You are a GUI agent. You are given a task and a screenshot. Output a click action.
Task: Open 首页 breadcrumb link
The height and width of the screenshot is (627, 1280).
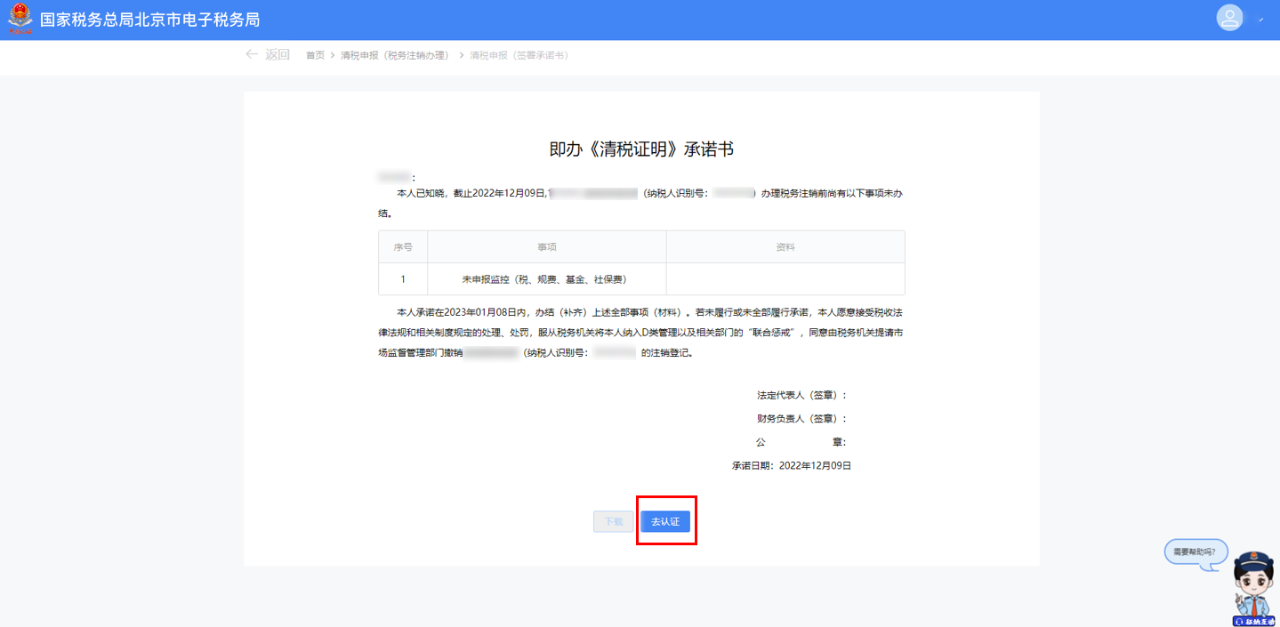[315, 55]
